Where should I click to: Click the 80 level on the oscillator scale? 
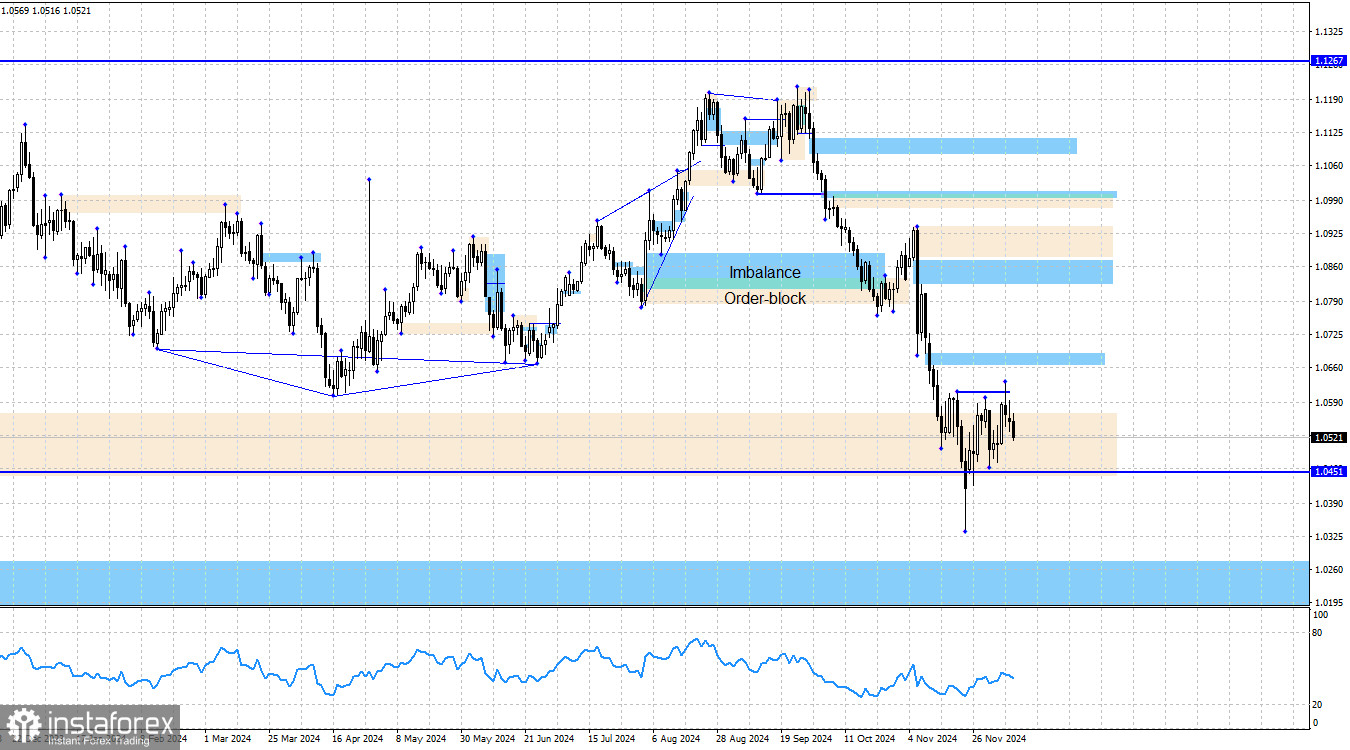1317,633
